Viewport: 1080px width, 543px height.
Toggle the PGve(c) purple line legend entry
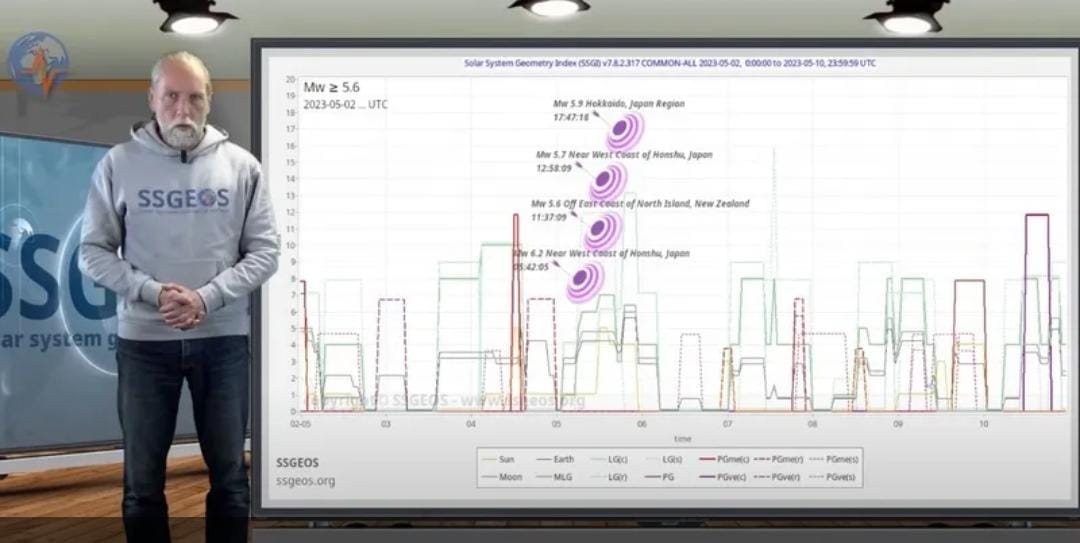pos(722,477)
